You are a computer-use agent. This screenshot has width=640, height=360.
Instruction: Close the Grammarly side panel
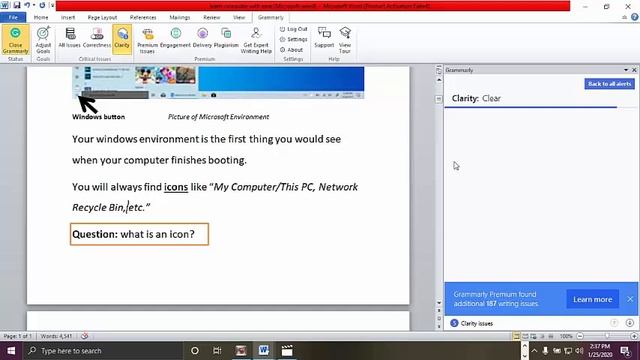(x=634, y=70)
